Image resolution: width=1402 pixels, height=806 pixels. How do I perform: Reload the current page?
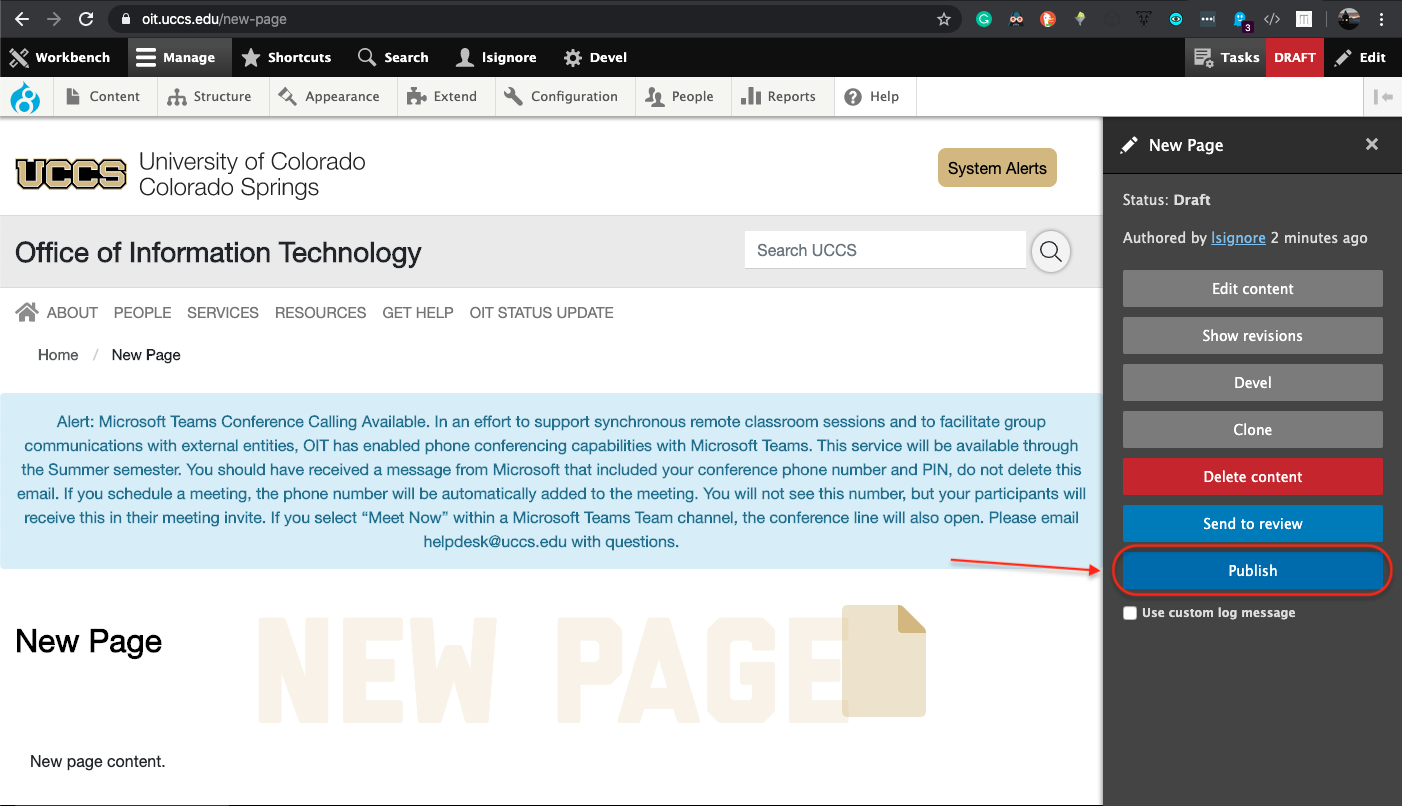click(86, 19)
